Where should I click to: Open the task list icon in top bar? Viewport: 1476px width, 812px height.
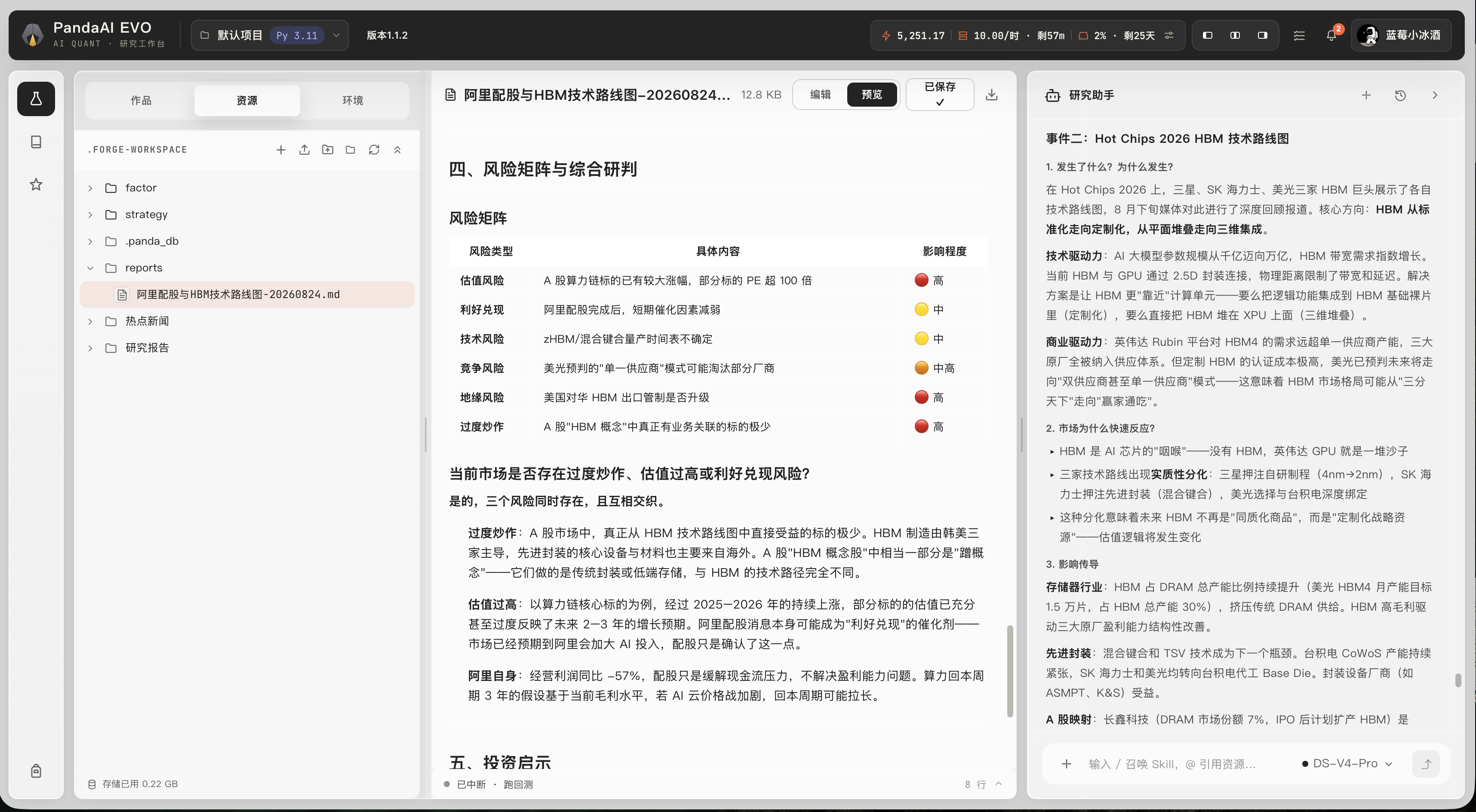1299,35
